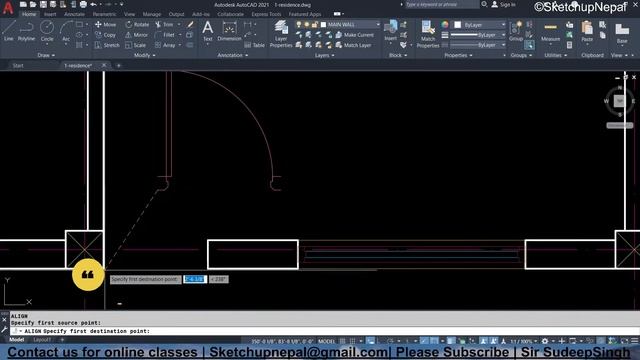Switch to Layout1 tab
Viewport: 640px width, 360px height.
42,340
